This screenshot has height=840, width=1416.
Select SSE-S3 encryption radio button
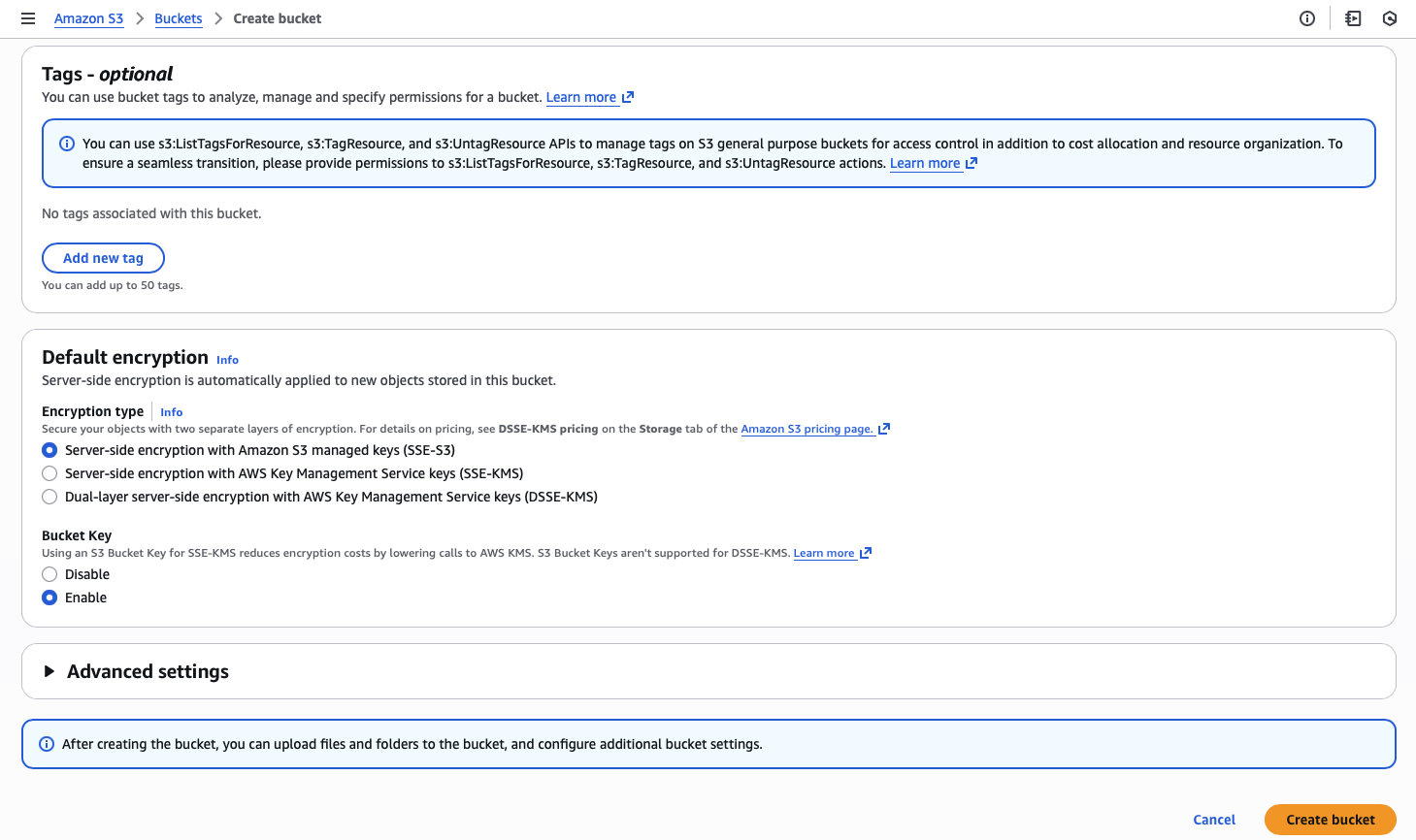coord(49,450)
